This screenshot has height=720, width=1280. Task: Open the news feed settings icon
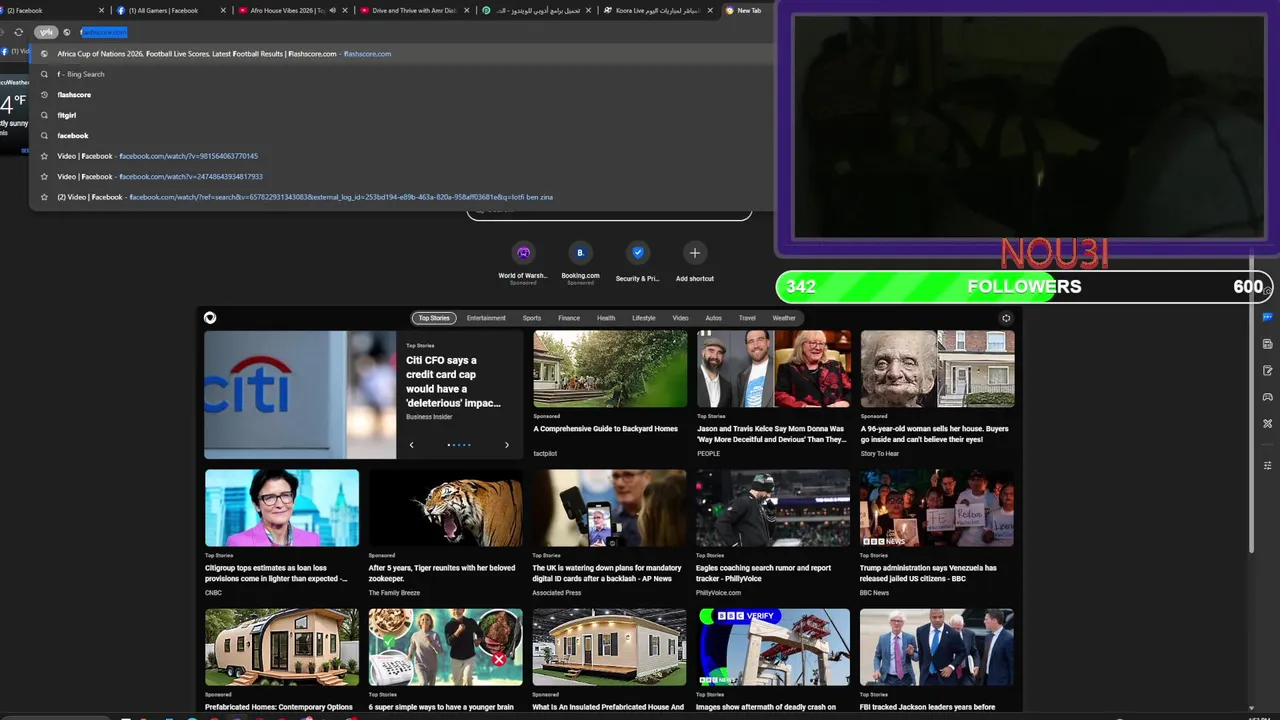1006,318
